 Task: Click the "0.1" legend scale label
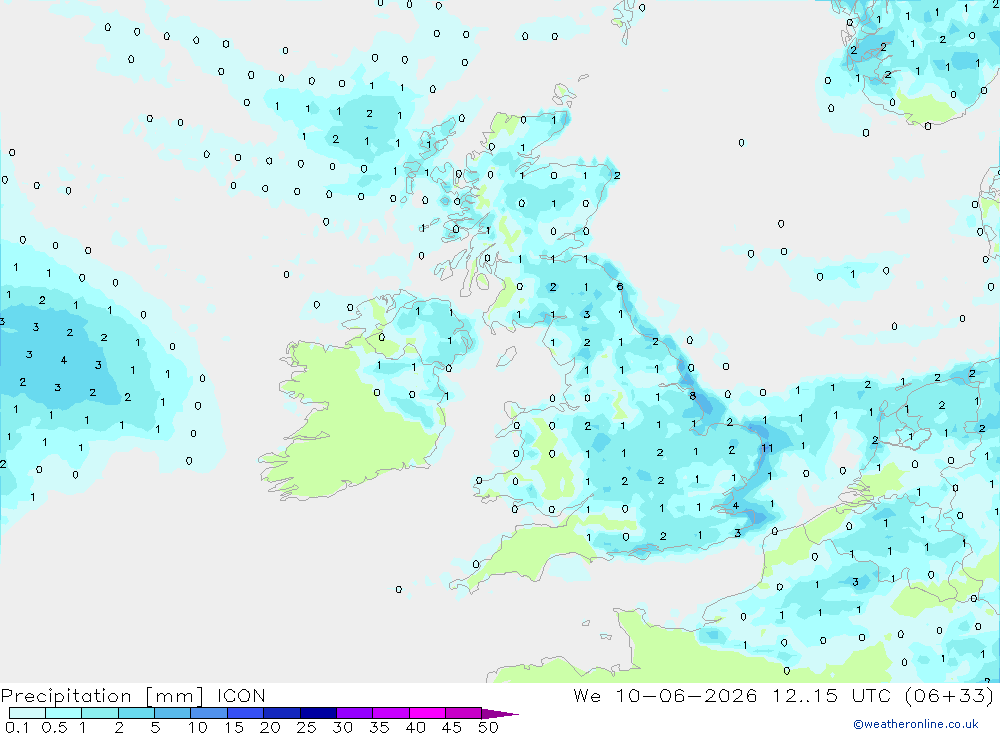click(x=17, y=727)
